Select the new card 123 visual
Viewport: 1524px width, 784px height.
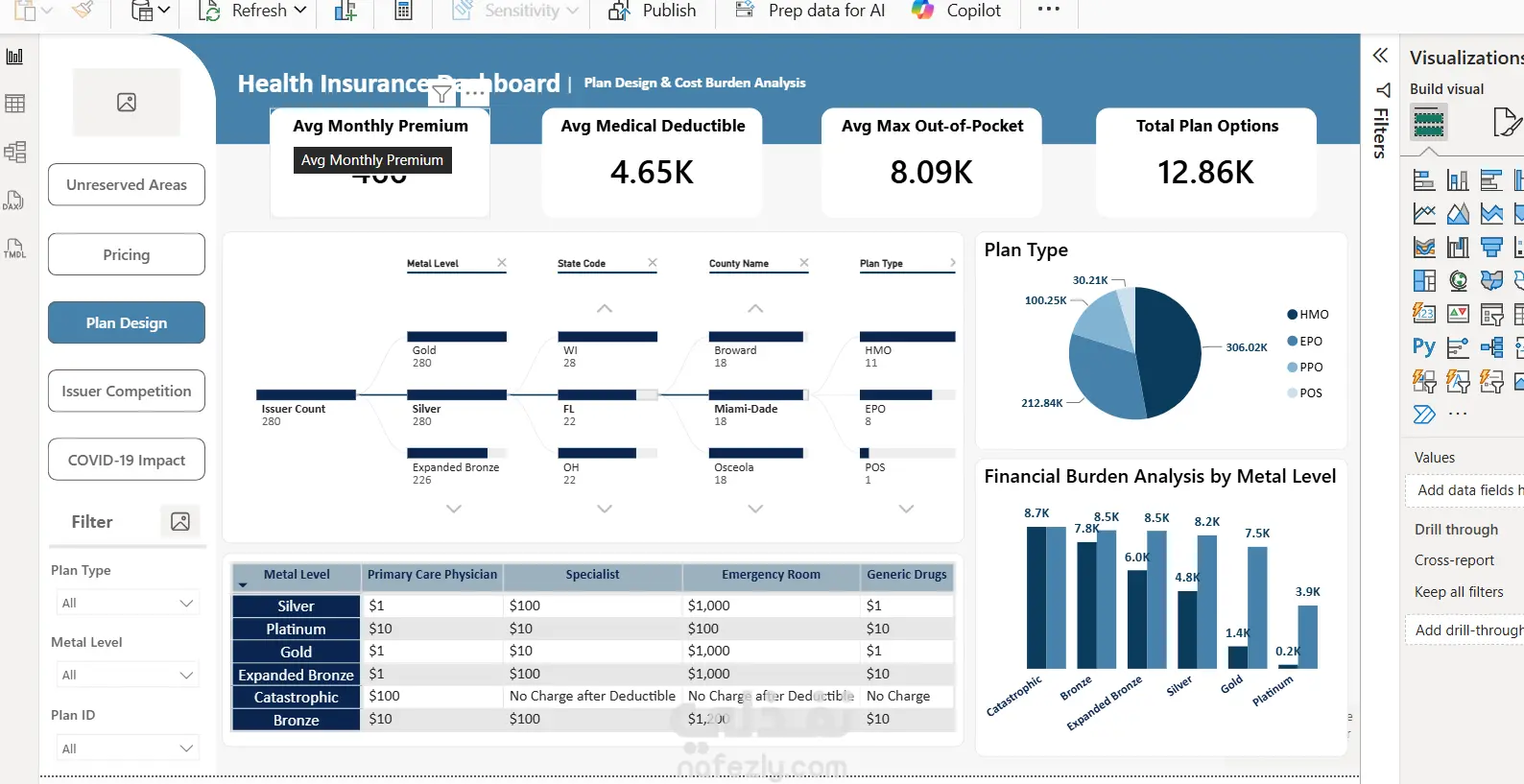(1424, 314)
